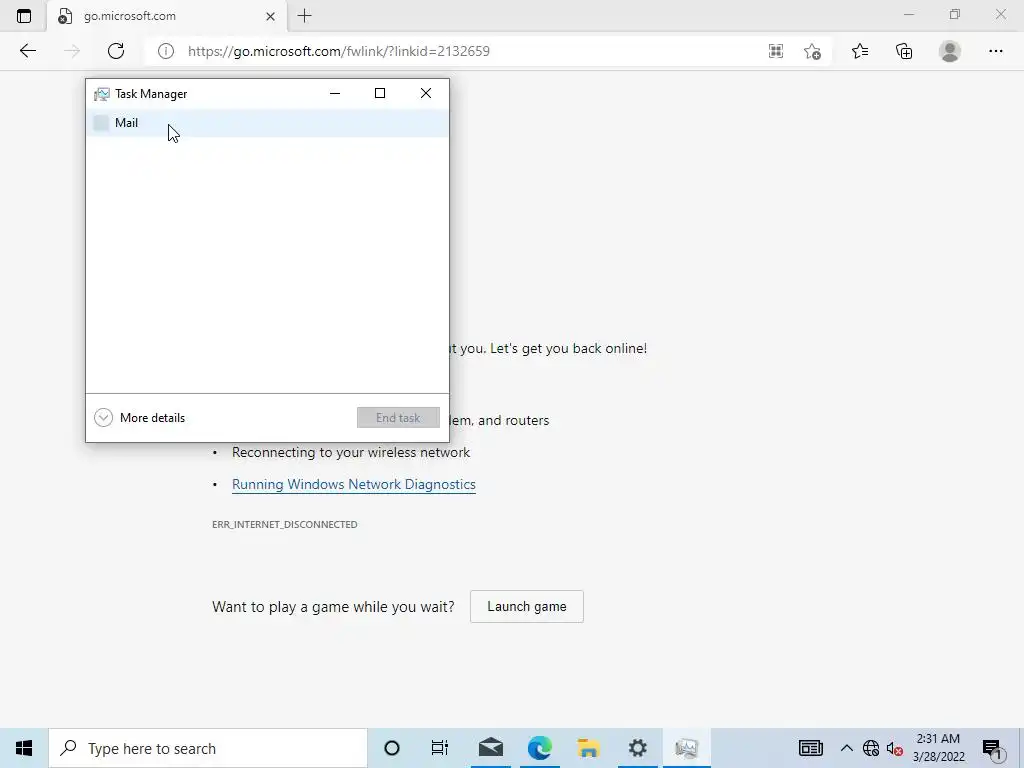Expand More details in Task Manager
Screen dimensions: 1024x768
(x=140, y=417)
